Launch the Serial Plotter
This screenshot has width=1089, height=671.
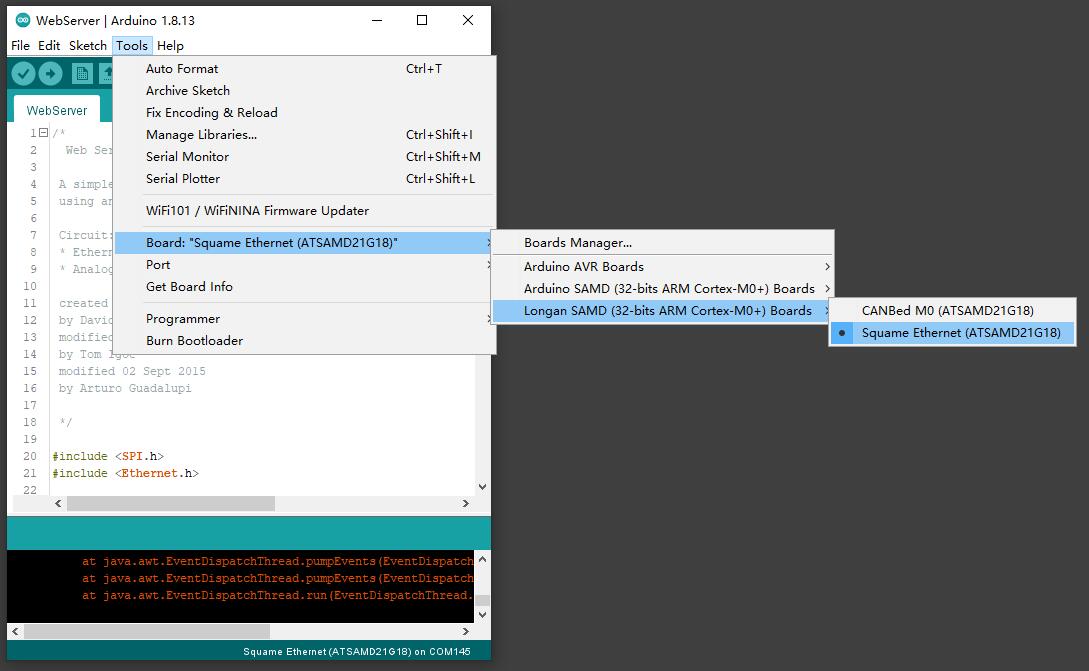coord(304,179)
